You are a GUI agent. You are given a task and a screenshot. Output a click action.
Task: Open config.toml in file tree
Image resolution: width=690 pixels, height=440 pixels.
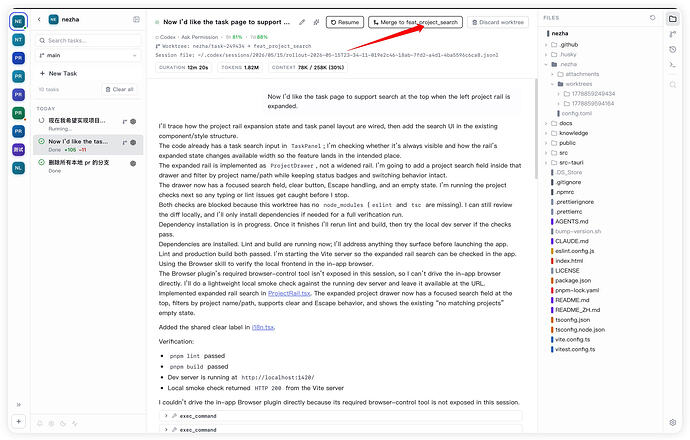[576, 113]
